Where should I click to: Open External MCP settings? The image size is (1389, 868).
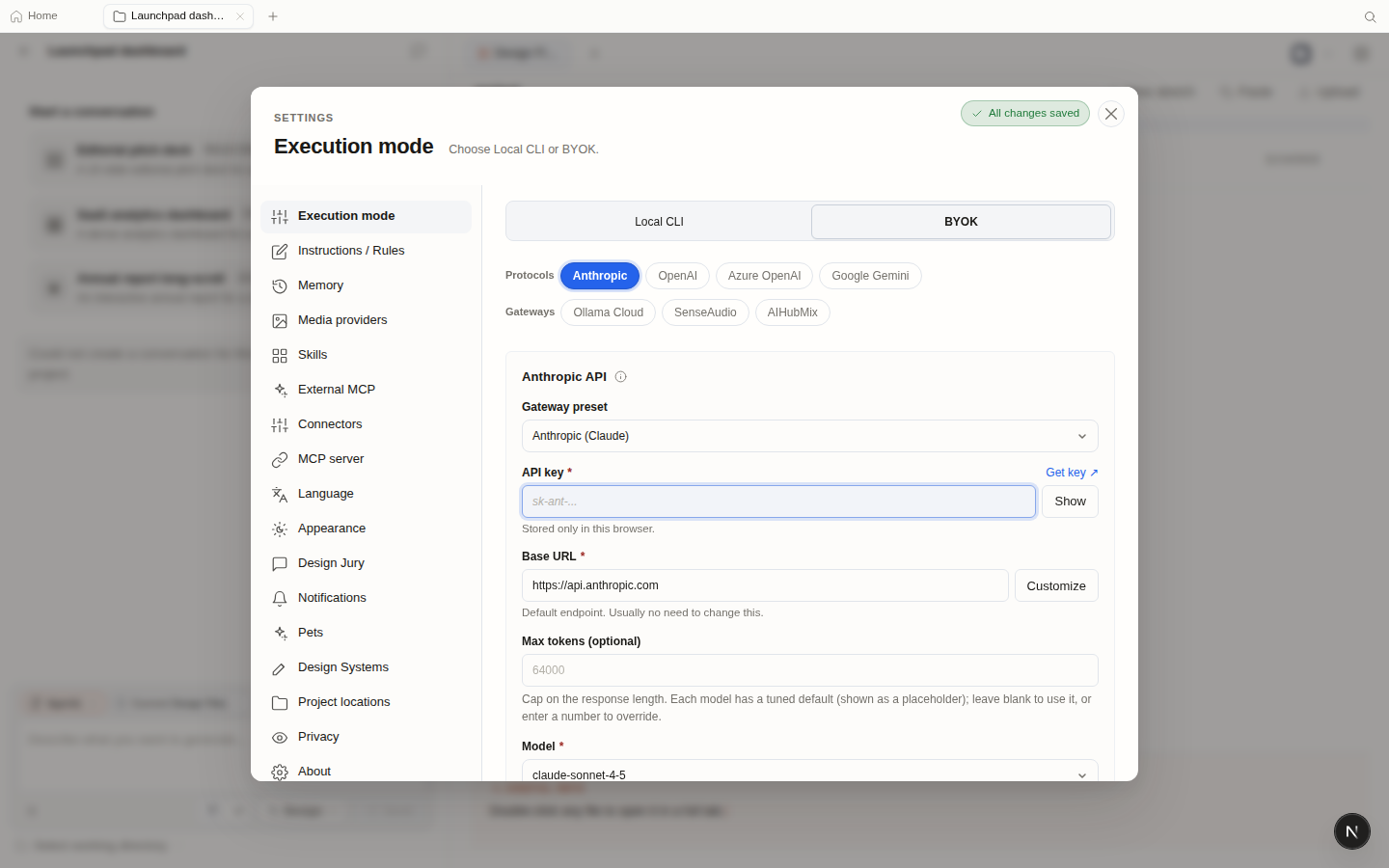point(366,391)
